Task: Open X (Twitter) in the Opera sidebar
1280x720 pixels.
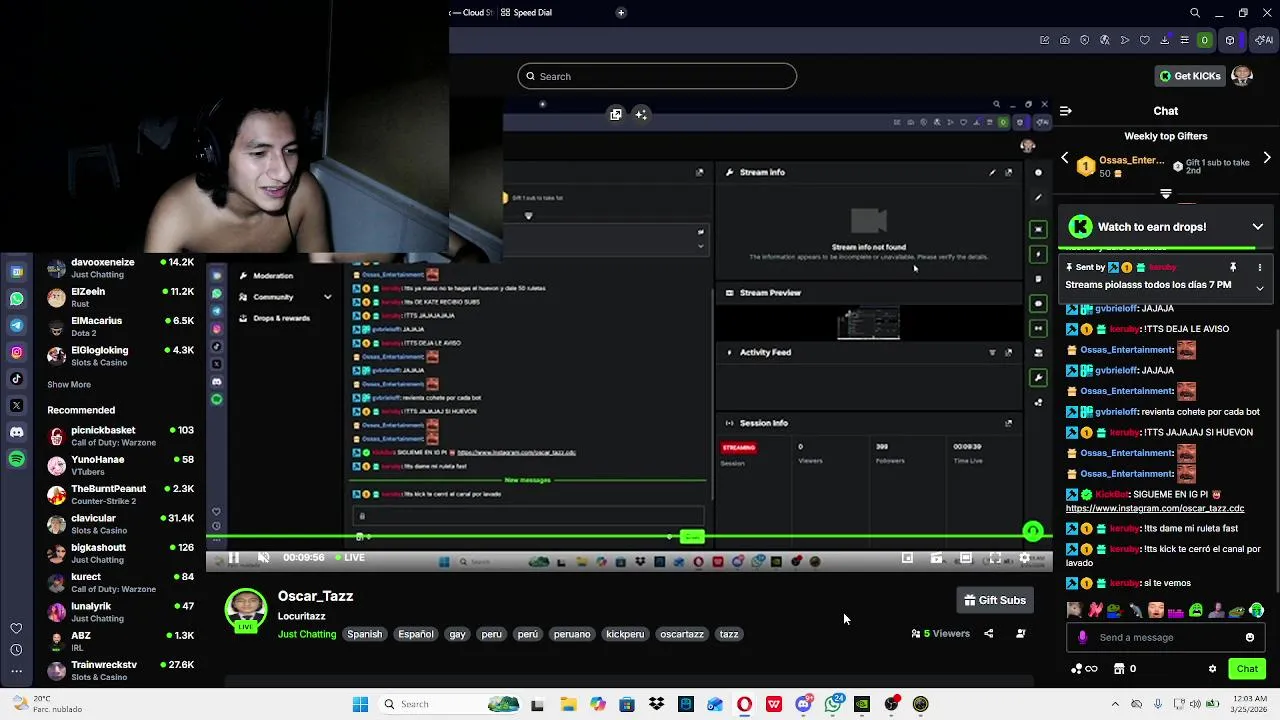Action: tap(17, 405)
